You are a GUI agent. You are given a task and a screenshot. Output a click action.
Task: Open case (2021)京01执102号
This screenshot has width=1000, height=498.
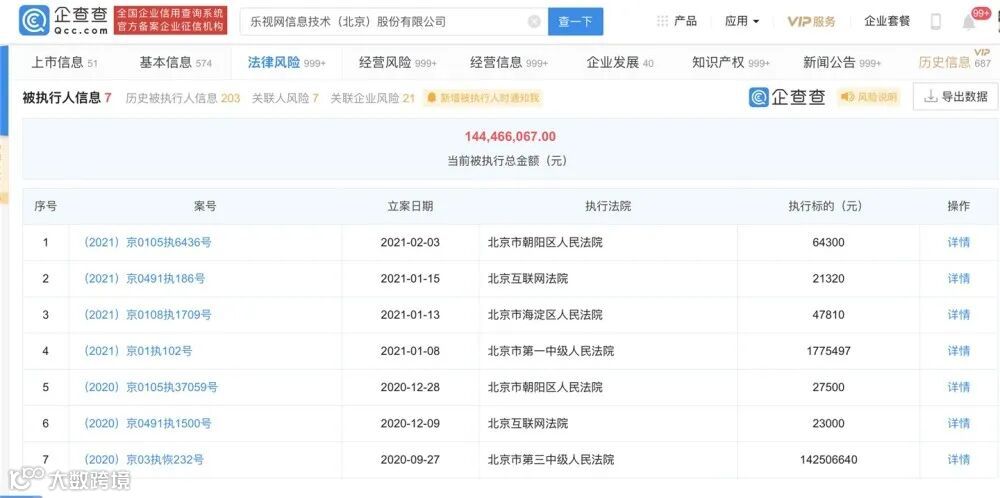pos(138,351)
